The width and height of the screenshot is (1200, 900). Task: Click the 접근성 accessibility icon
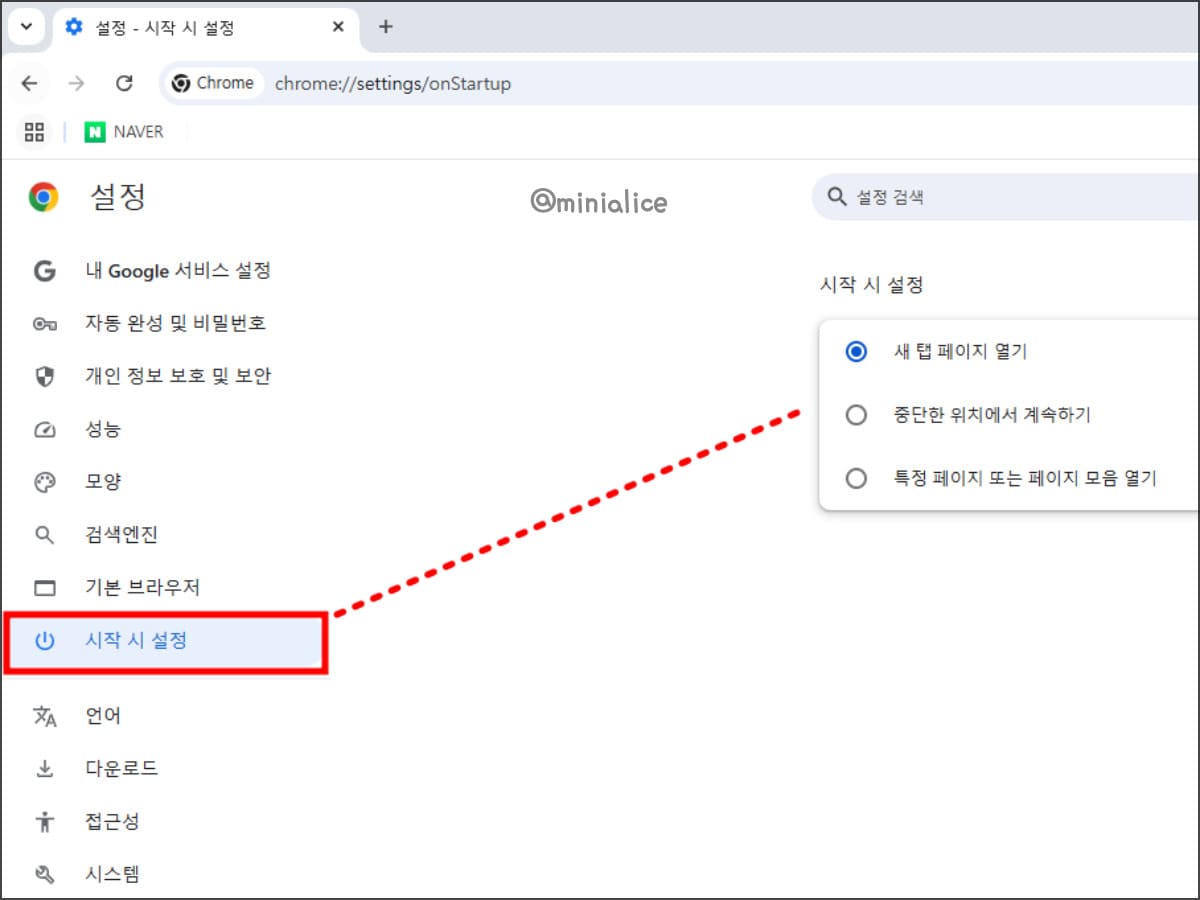tap(45, 821)
